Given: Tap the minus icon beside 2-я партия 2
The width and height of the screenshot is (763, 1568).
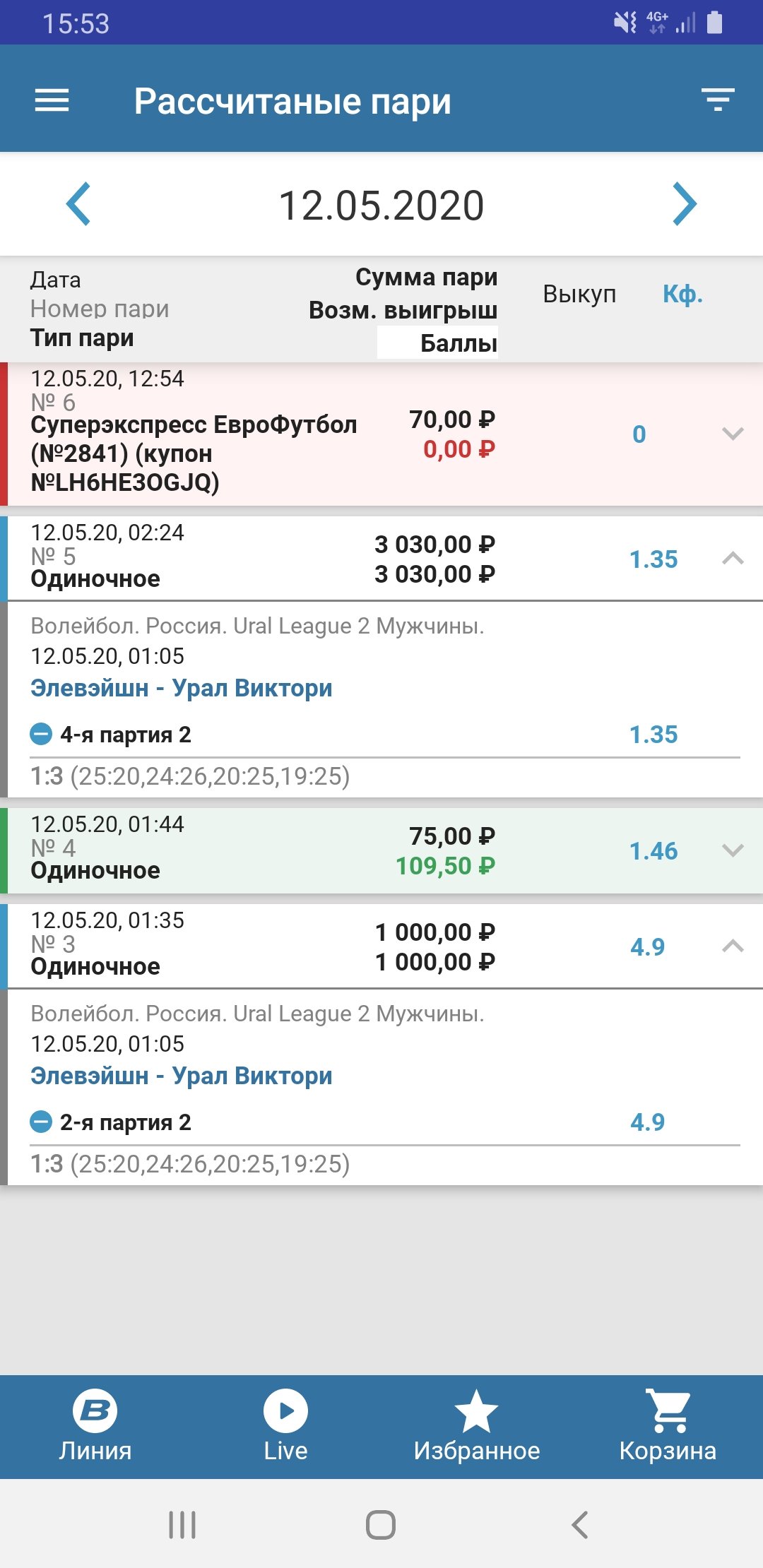Looking at the screenshot, I should (41, 1122).
